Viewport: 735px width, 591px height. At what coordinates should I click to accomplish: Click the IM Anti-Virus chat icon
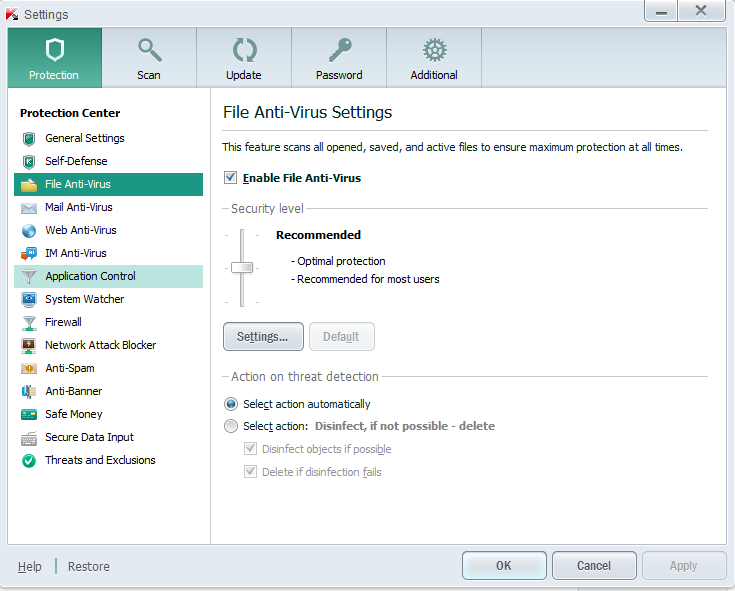tap(29, 254)
